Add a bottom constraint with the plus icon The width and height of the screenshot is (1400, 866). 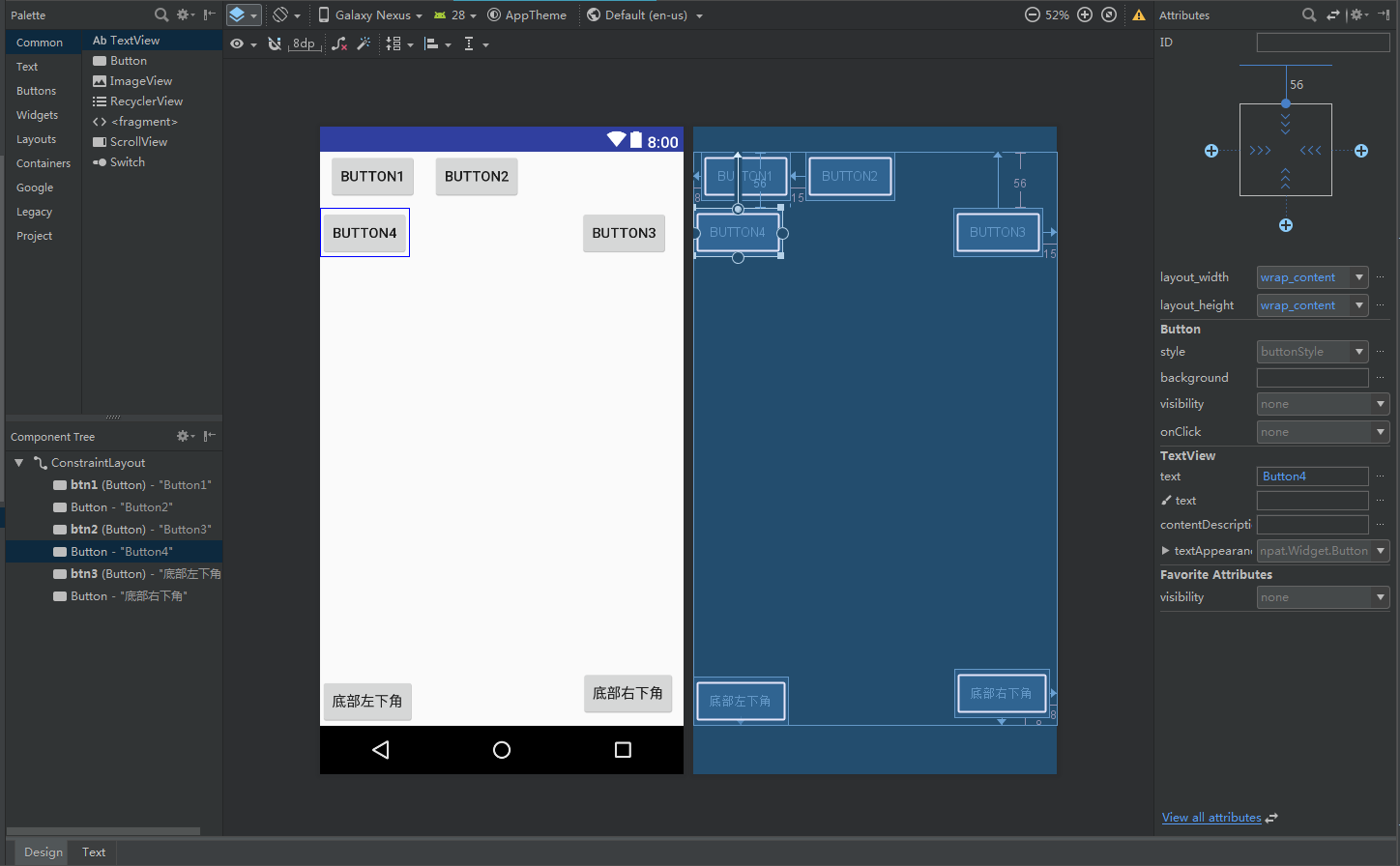coord(1286,225)
